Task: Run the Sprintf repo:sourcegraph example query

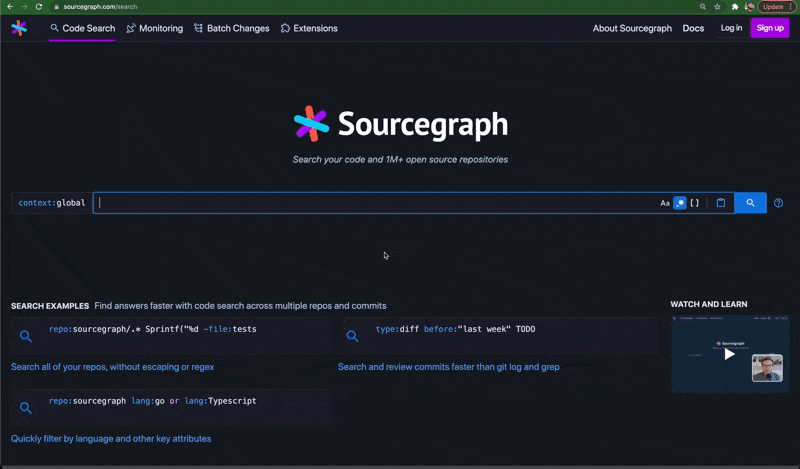Action: click(x=153, y=329)
